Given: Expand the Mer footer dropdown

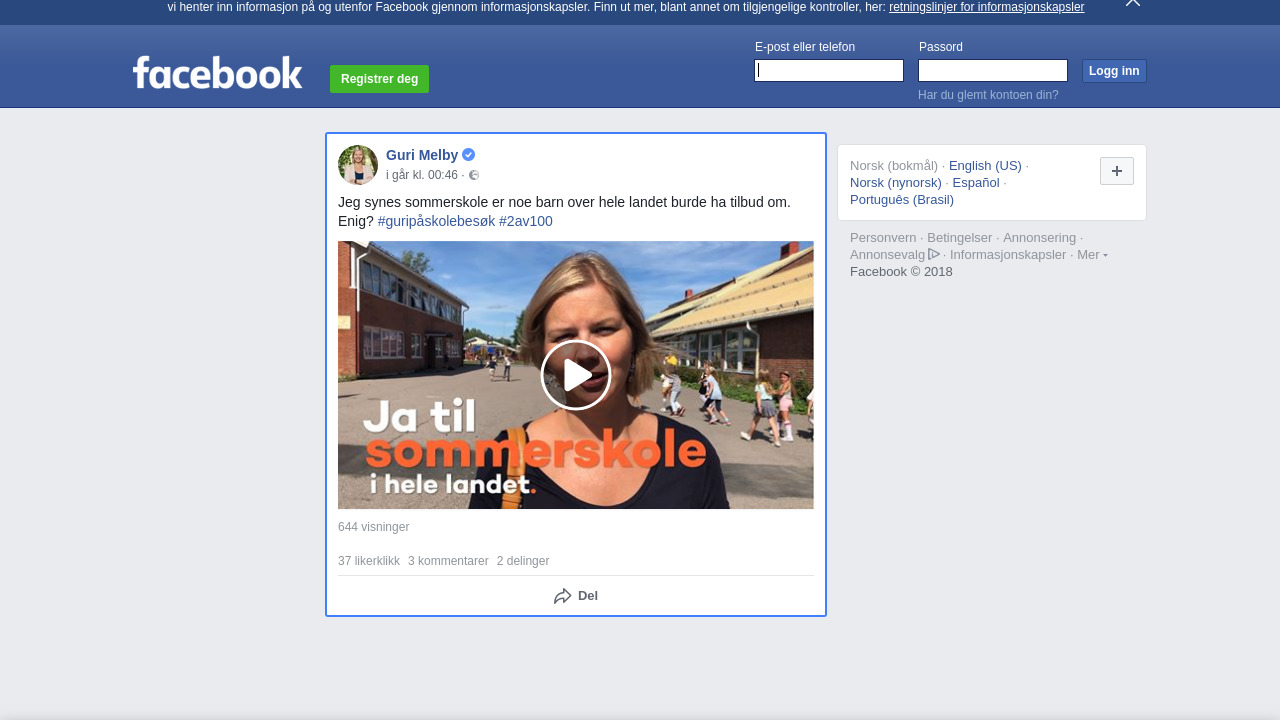Looking at the screenshot, I should tap(1092, 255).
